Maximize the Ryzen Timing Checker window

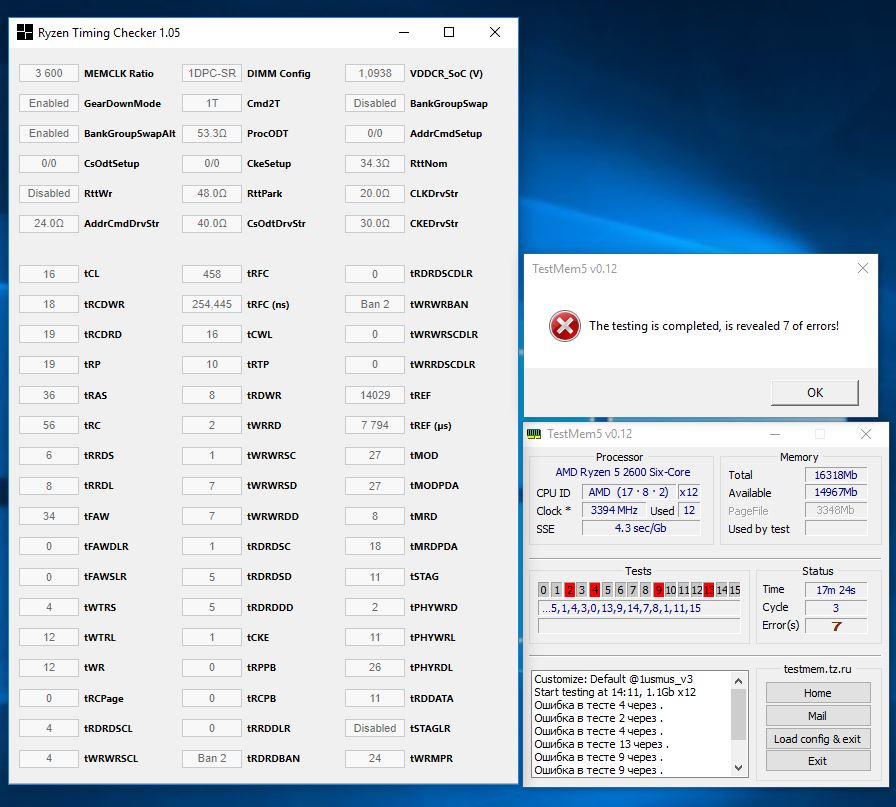[x=449, y=32]
